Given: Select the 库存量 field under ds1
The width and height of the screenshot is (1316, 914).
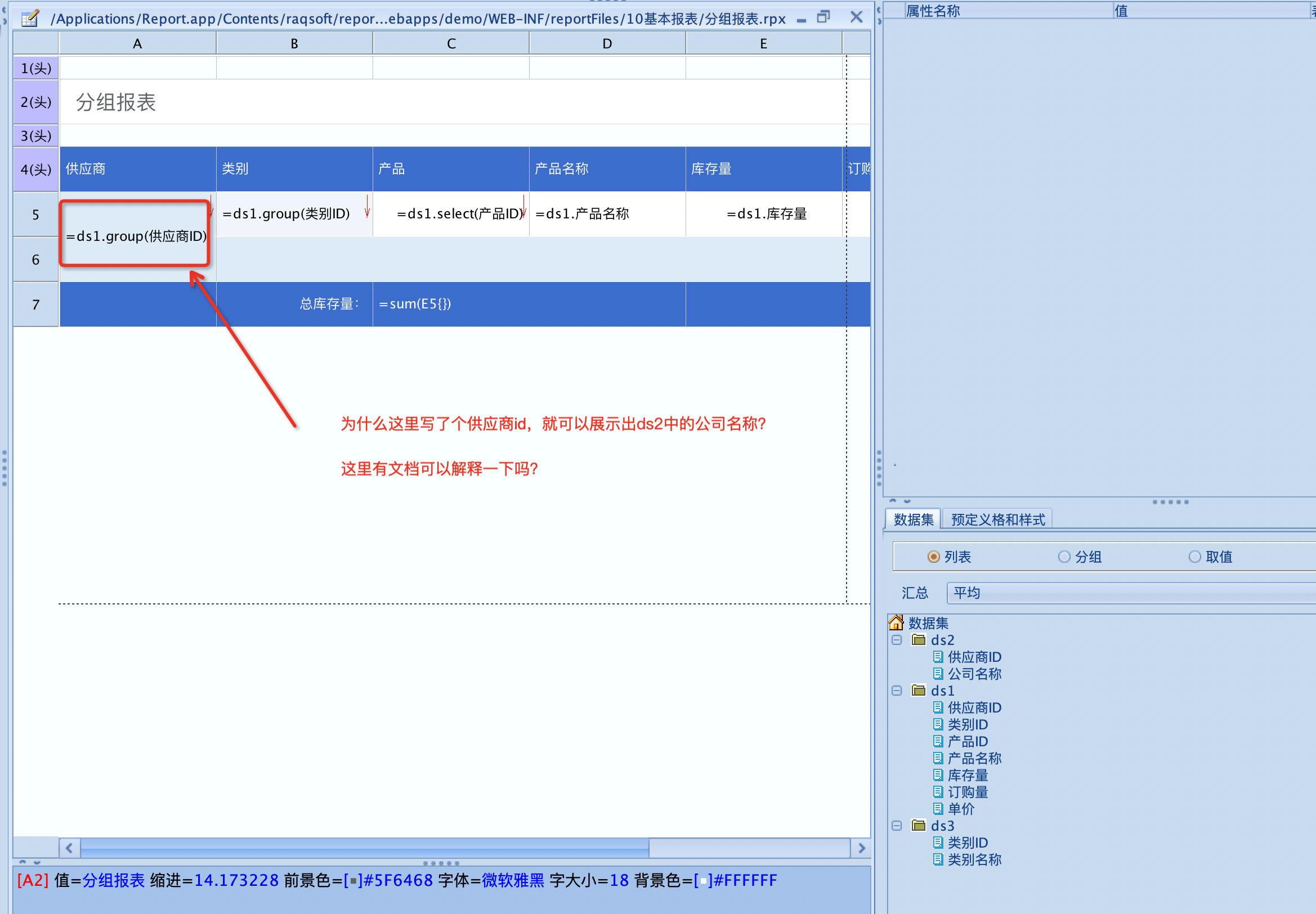Looking at the screenshot, I should (967, 775).
